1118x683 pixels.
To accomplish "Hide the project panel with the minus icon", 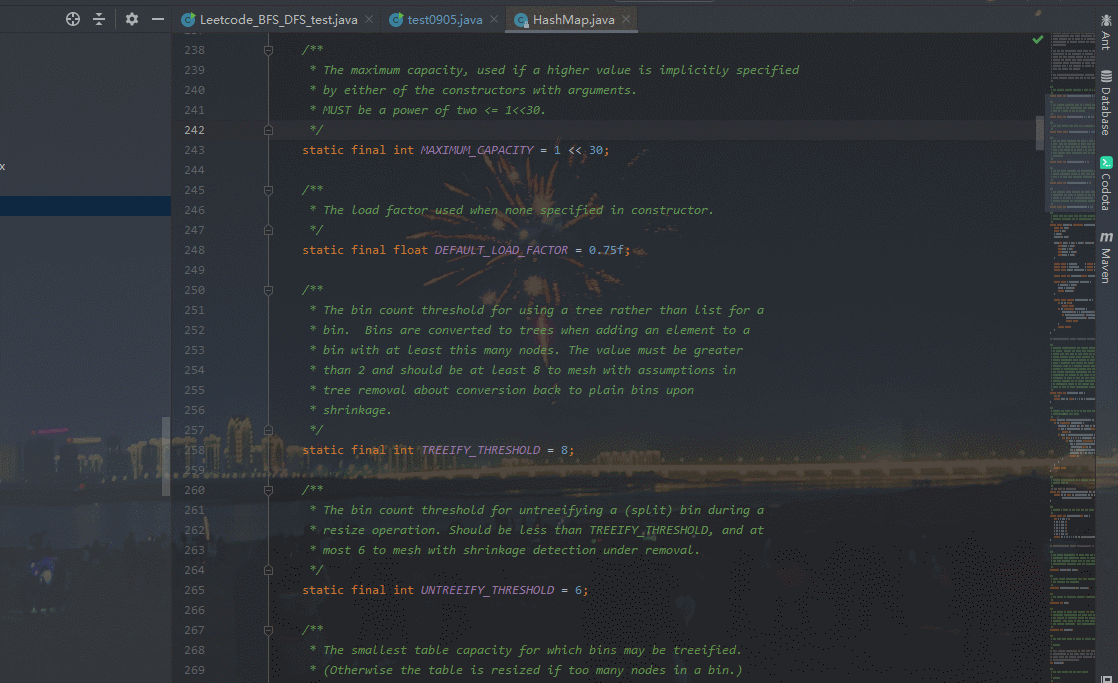I will tap(158, 19).
